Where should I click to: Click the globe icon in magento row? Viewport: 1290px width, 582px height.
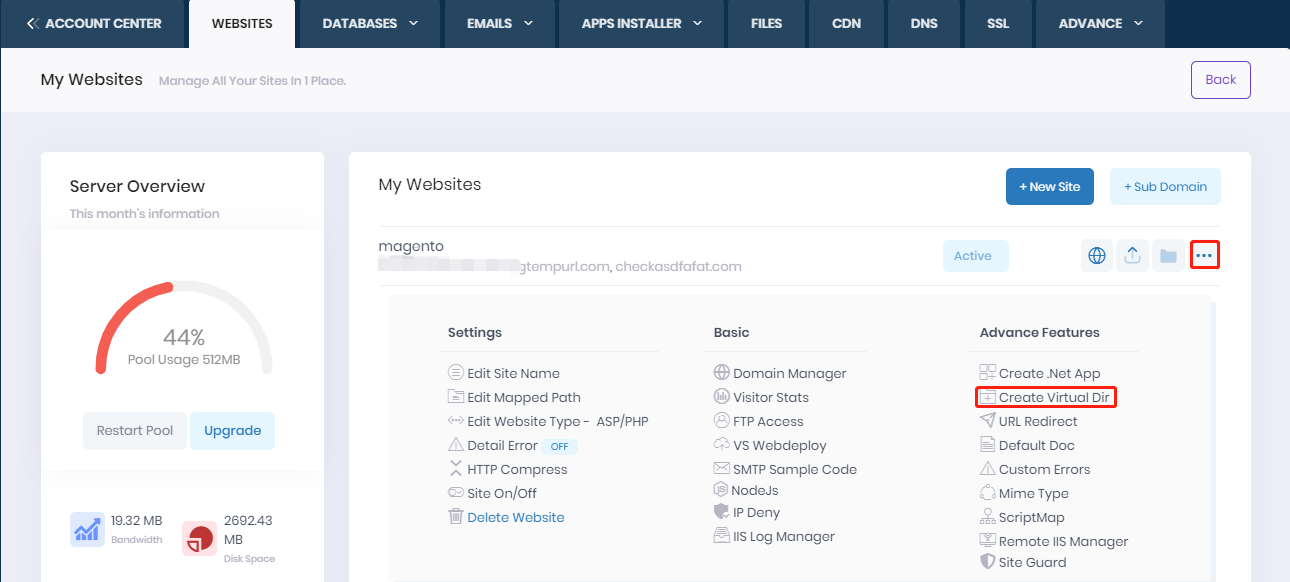(1097, 256)
